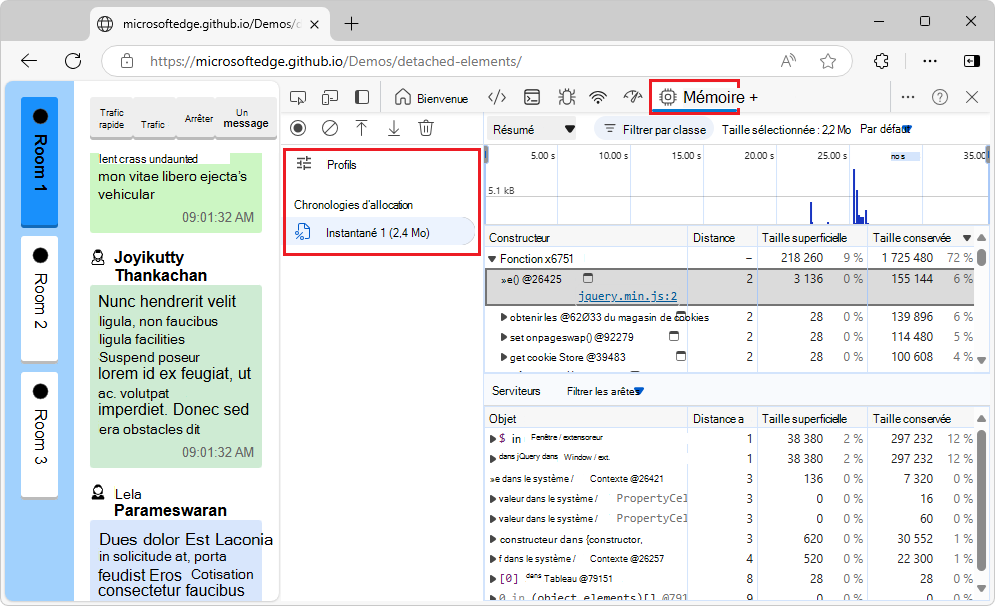Click the network wifi panel icon
The width and height of the screenshot is (995, 606).
coord(598,97)
